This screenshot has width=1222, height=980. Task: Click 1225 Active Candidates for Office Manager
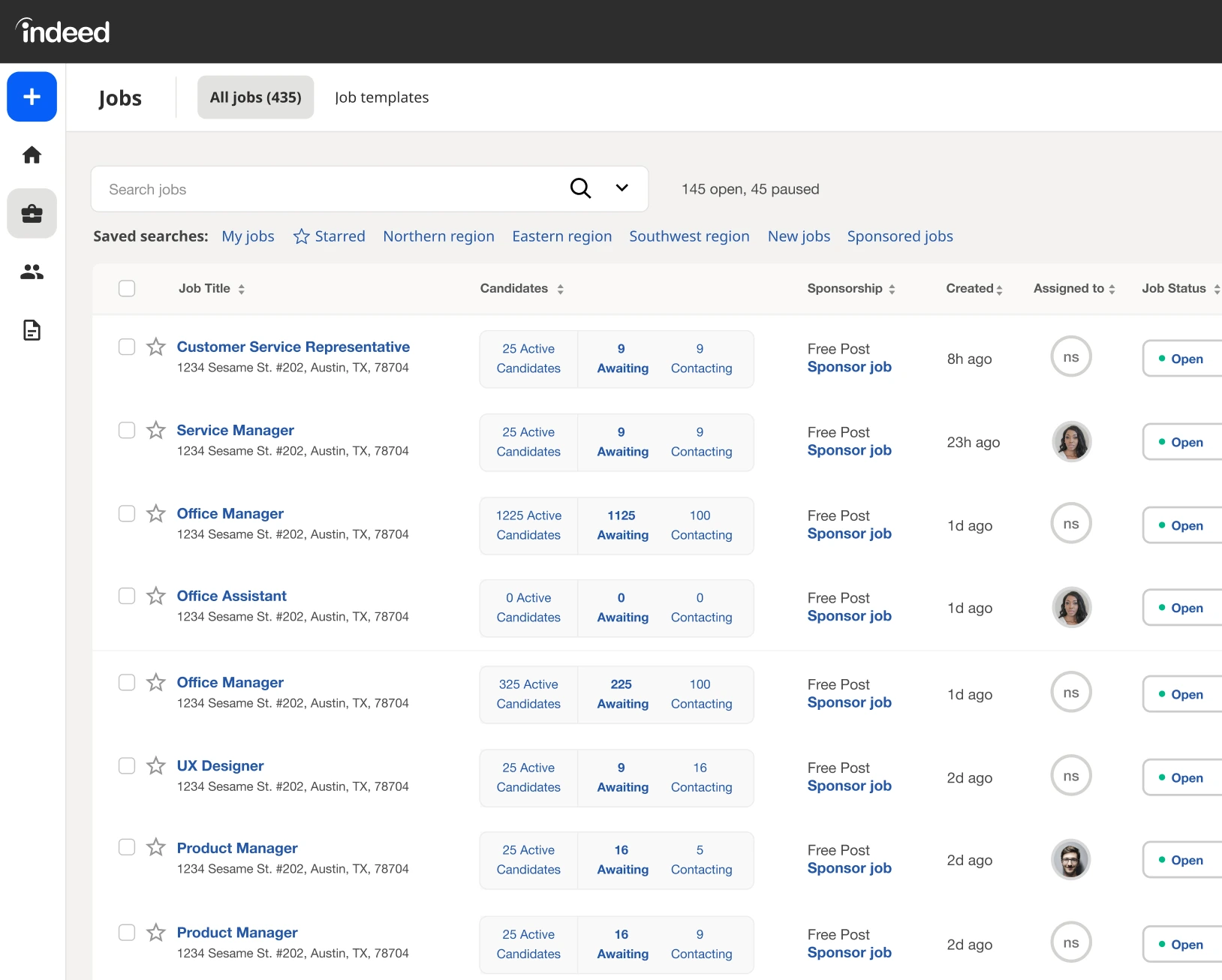(528, 525)
